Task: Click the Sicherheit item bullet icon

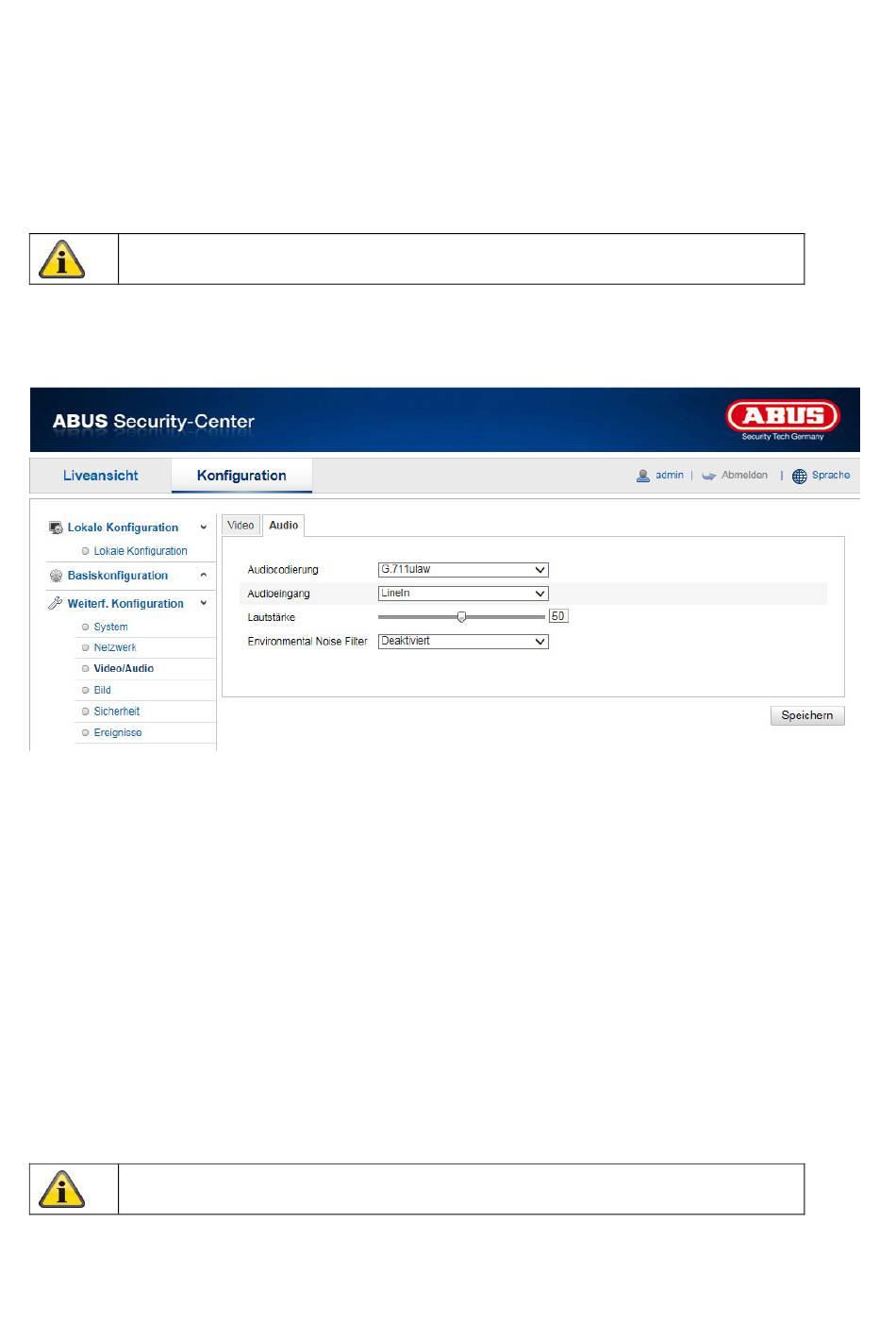Action: pos(86,712)
